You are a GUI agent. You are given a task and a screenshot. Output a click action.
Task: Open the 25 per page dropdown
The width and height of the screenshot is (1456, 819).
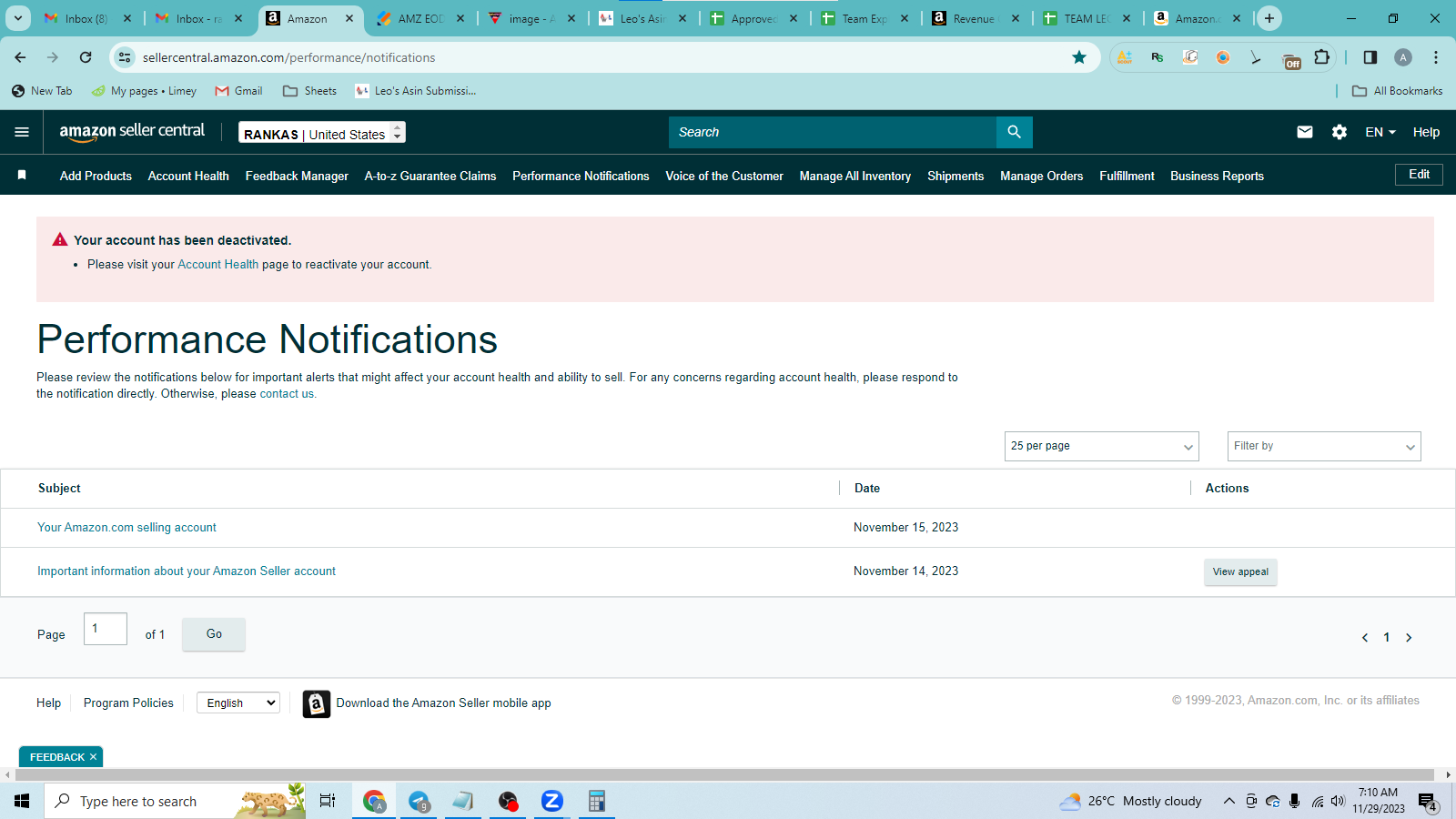pos(1101,446)
